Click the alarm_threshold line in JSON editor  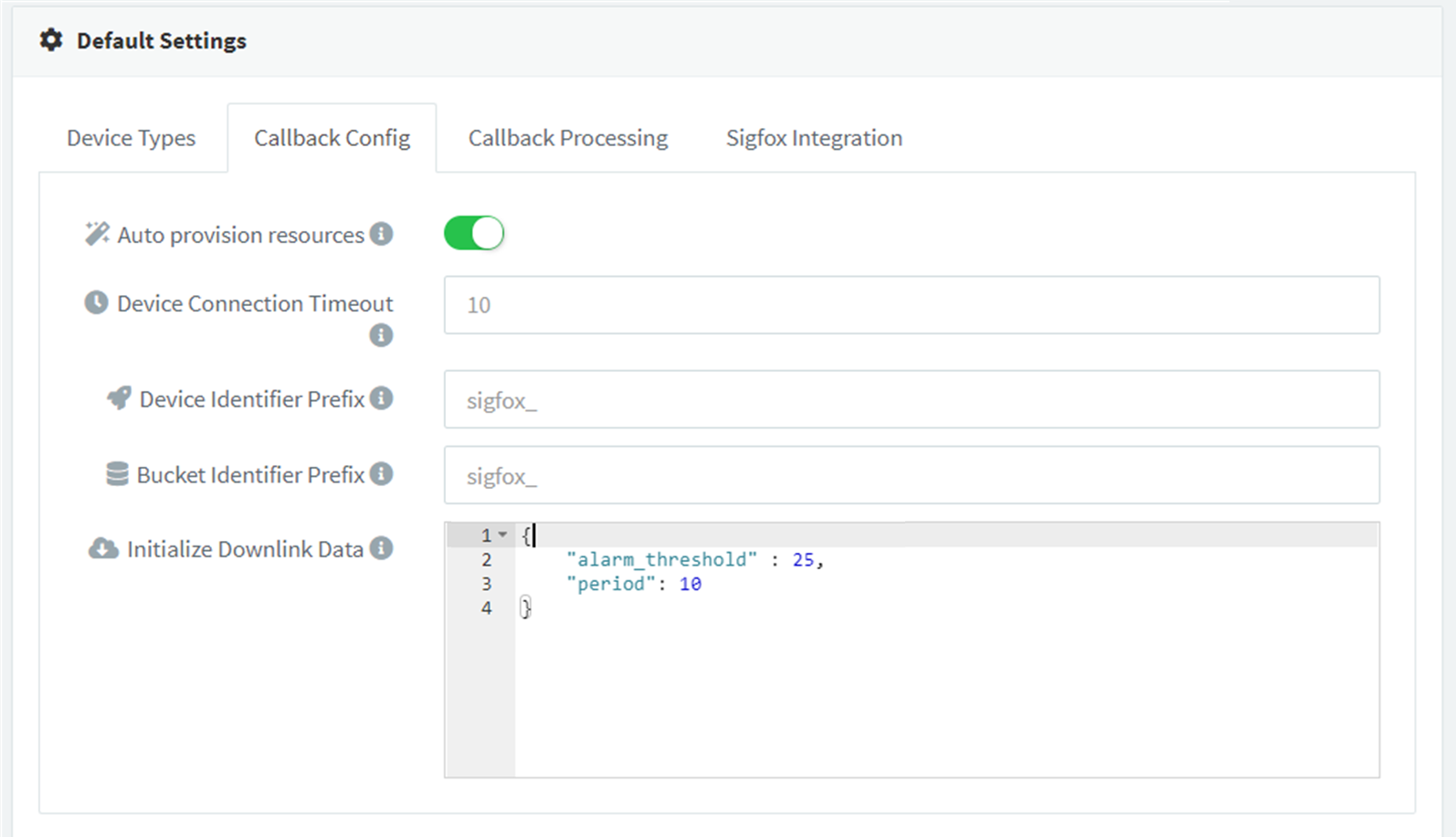pyautogui.click(x=694, y=559)
